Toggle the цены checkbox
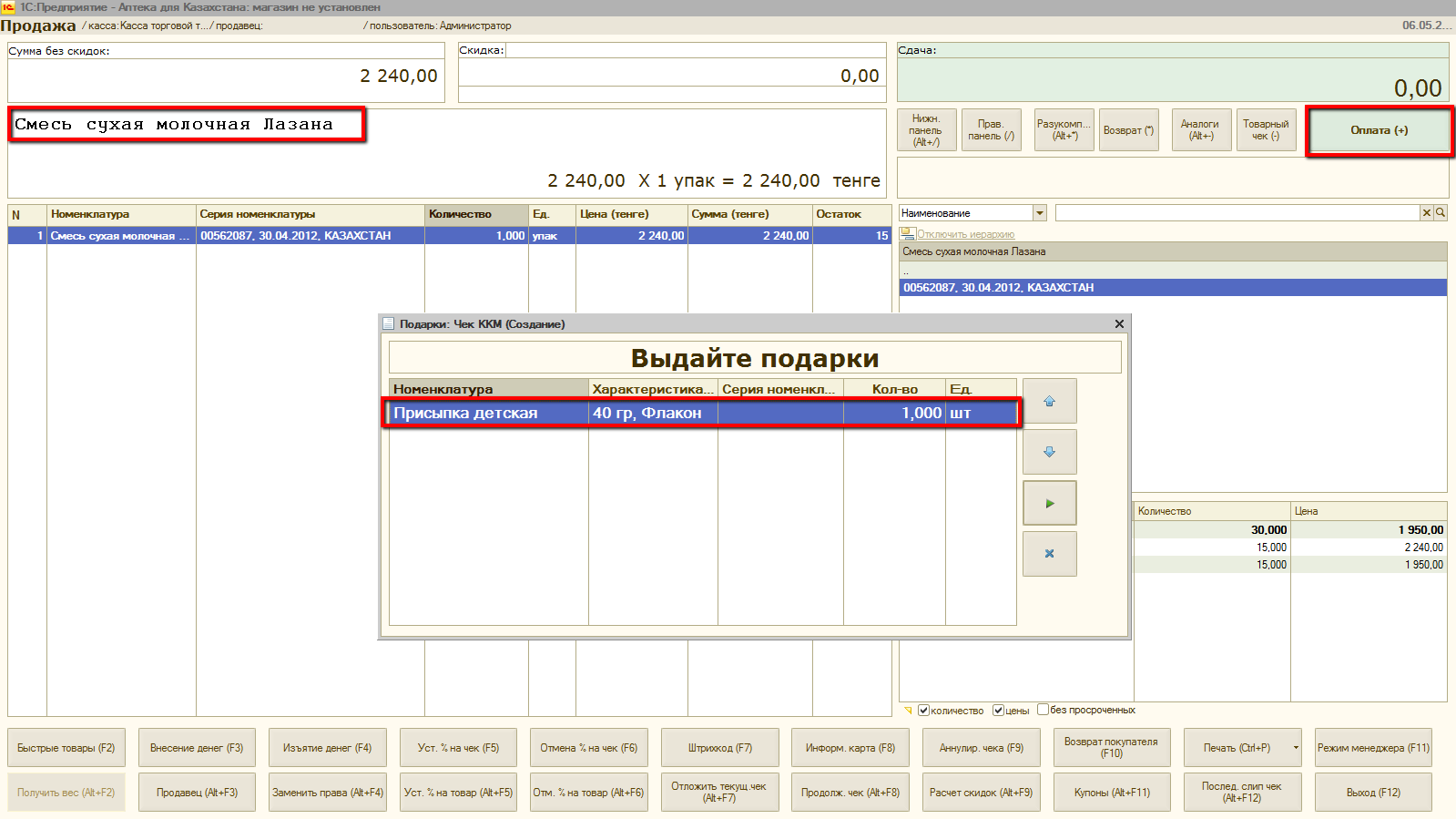 click(998, 710)
